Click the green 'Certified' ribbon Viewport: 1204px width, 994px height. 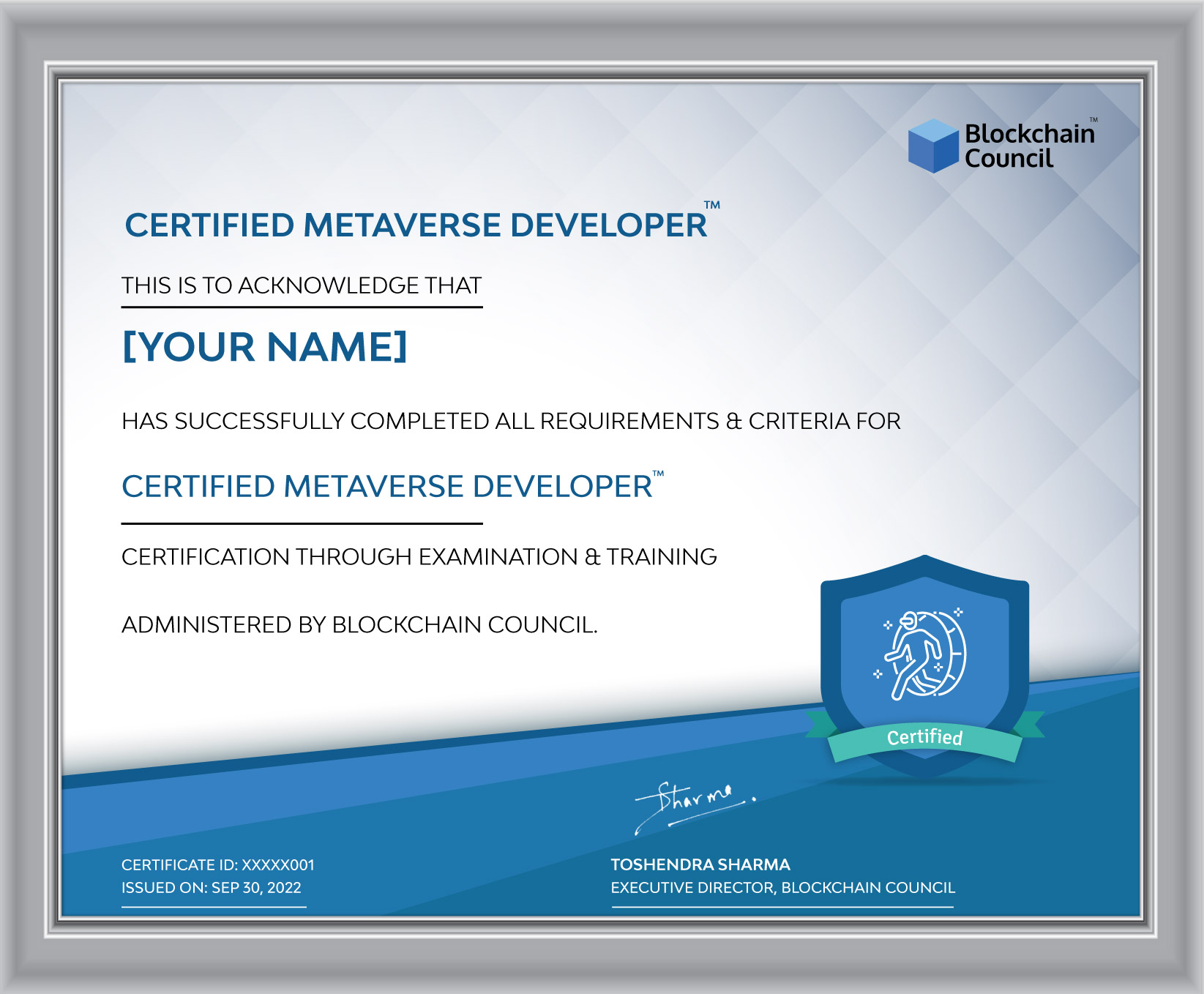[x=925, y=737]
